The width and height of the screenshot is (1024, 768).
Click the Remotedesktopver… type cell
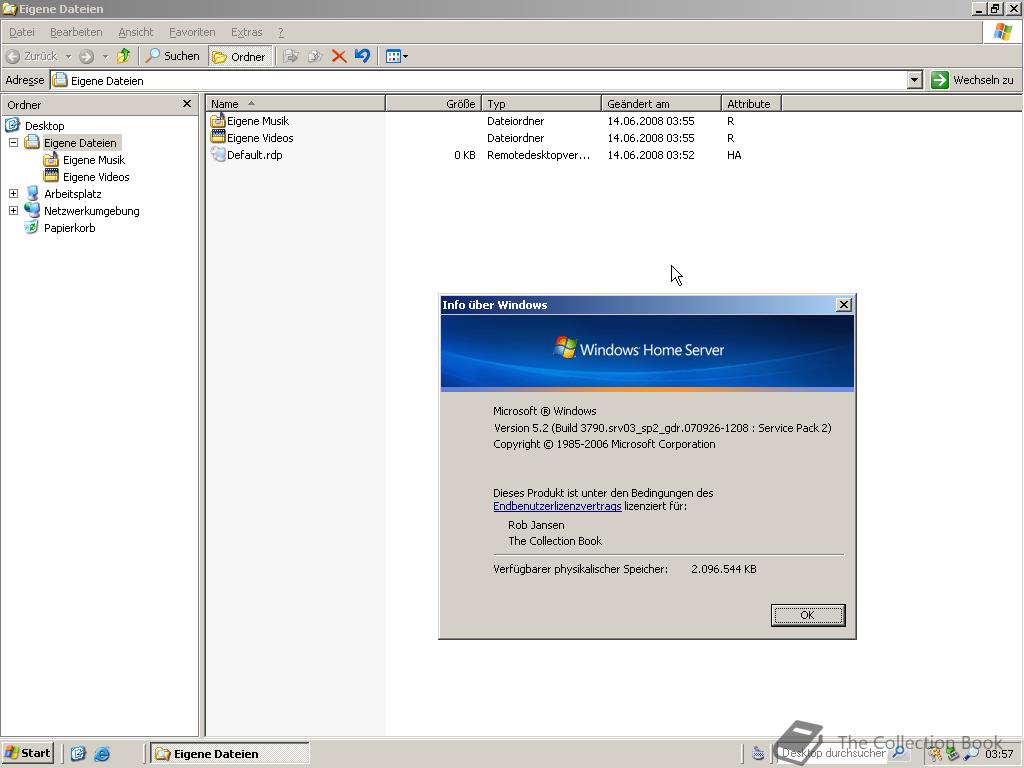(x=538, y=155)
